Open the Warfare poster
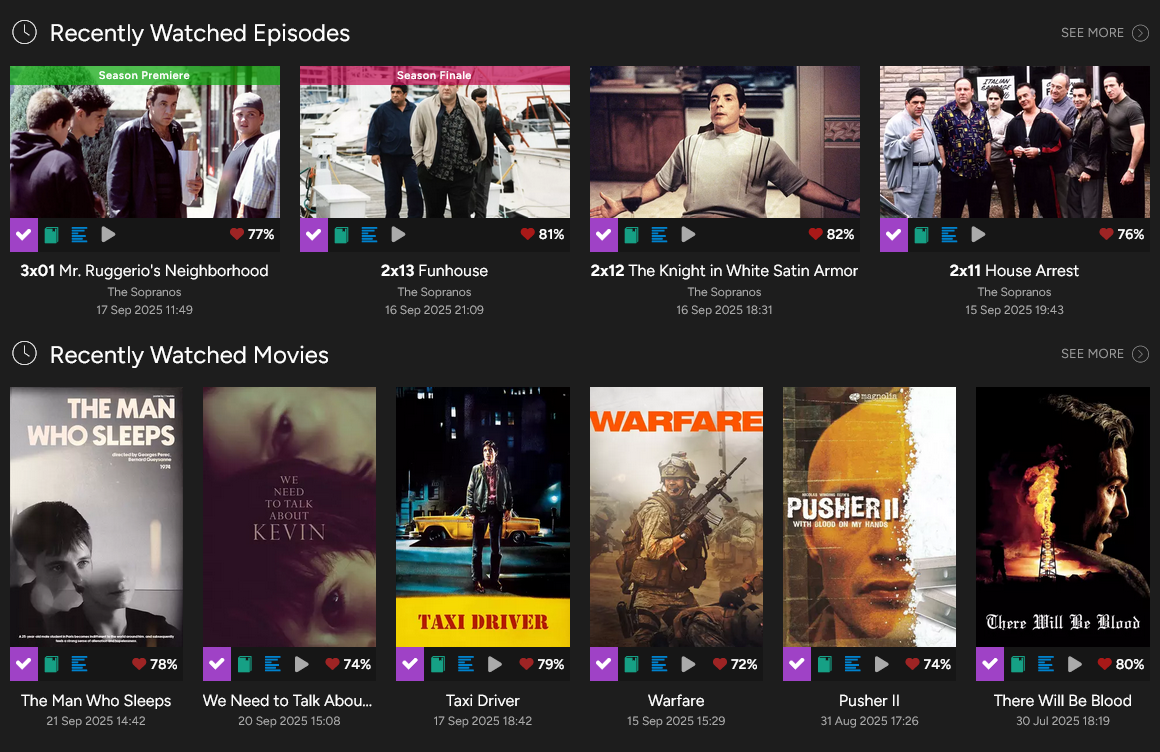Image resolution: width=1160 pixels, height=752 pixels. [x=676, y=517]
